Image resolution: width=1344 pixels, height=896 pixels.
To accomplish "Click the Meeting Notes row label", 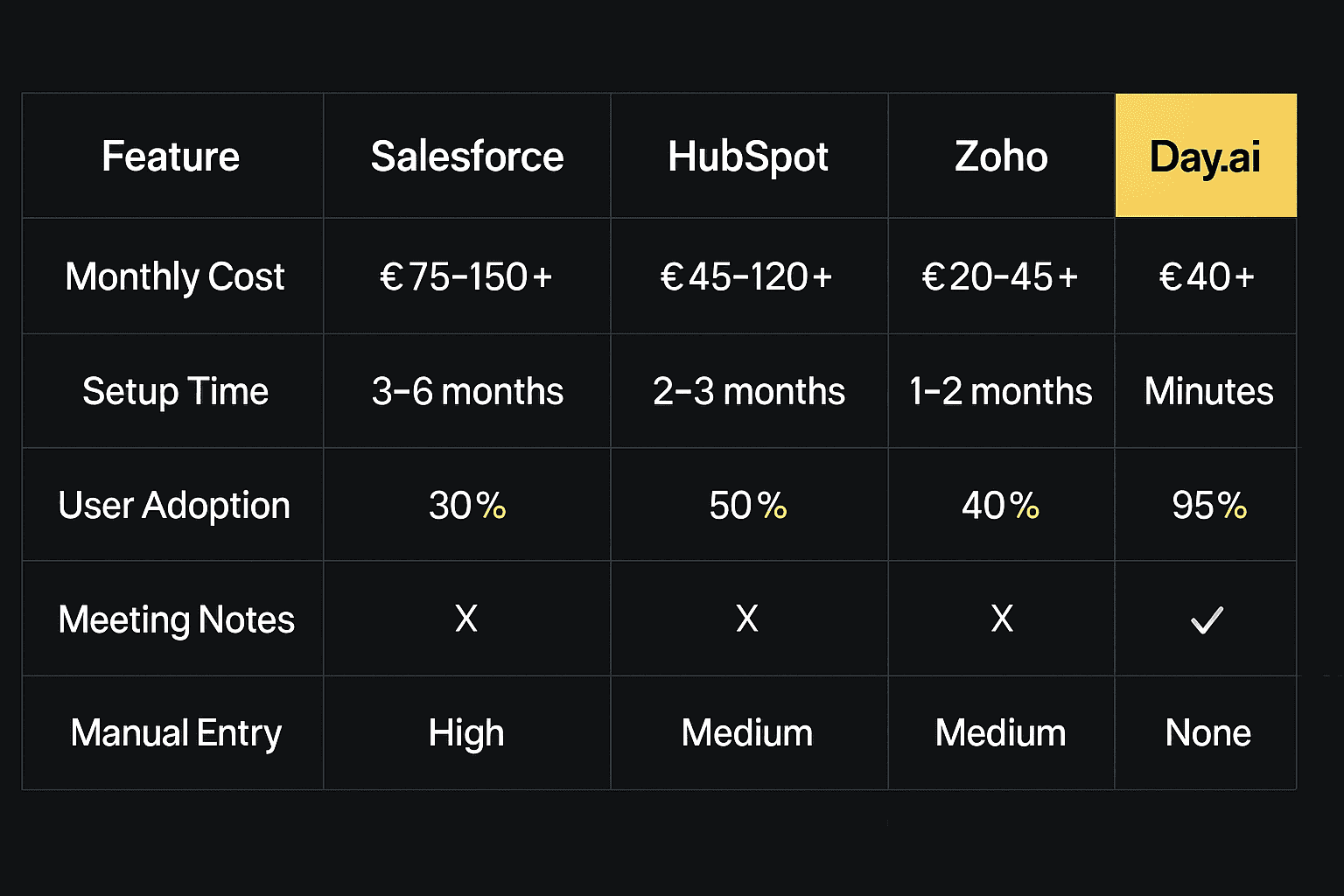I will pyautogui.click(x=176, y=619).
